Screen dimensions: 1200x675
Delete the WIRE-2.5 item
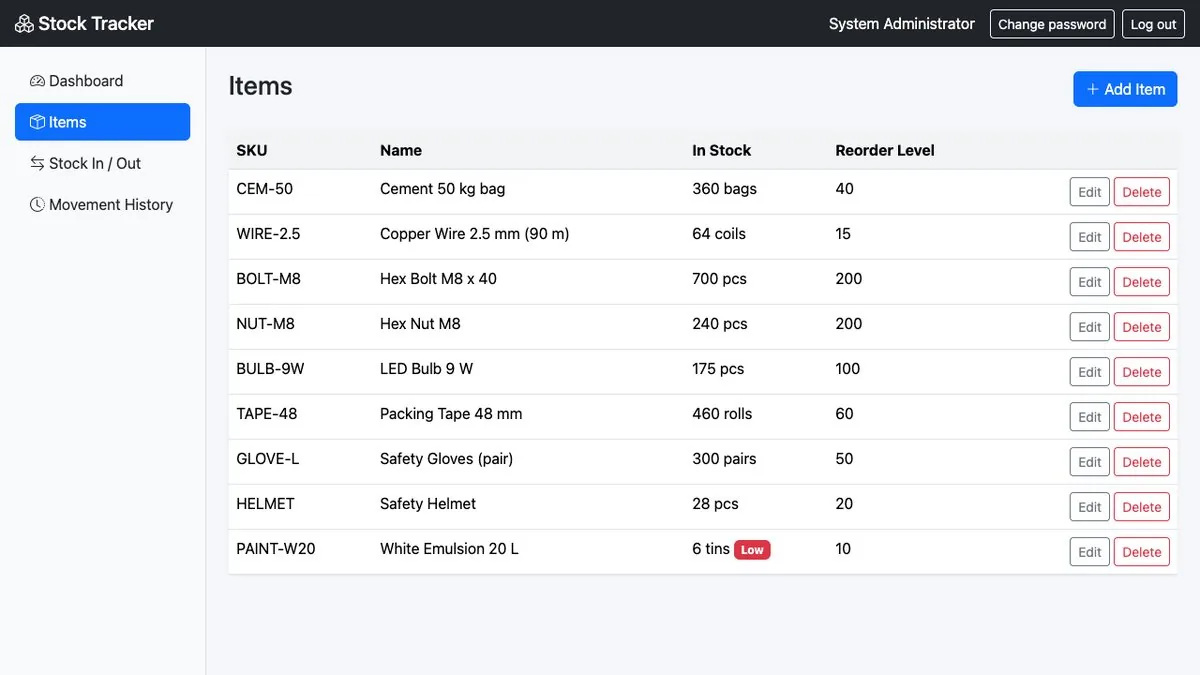(1142, 237)
